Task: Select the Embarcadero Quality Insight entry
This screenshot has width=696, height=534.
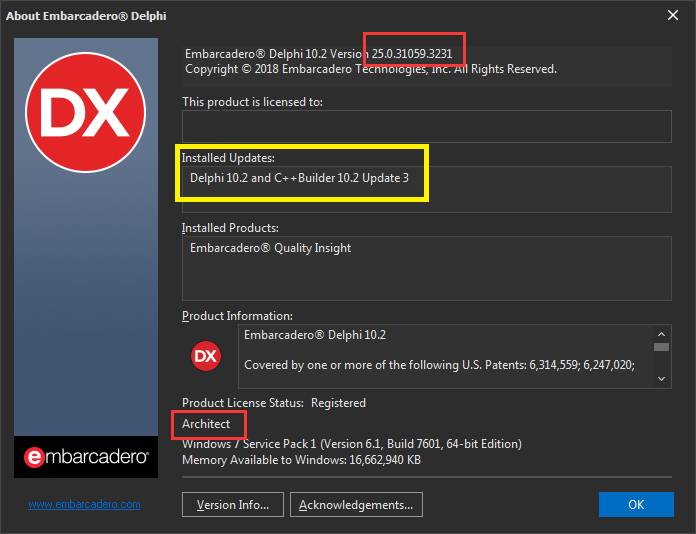Action: pyautogui.click(x=270, y=248)
